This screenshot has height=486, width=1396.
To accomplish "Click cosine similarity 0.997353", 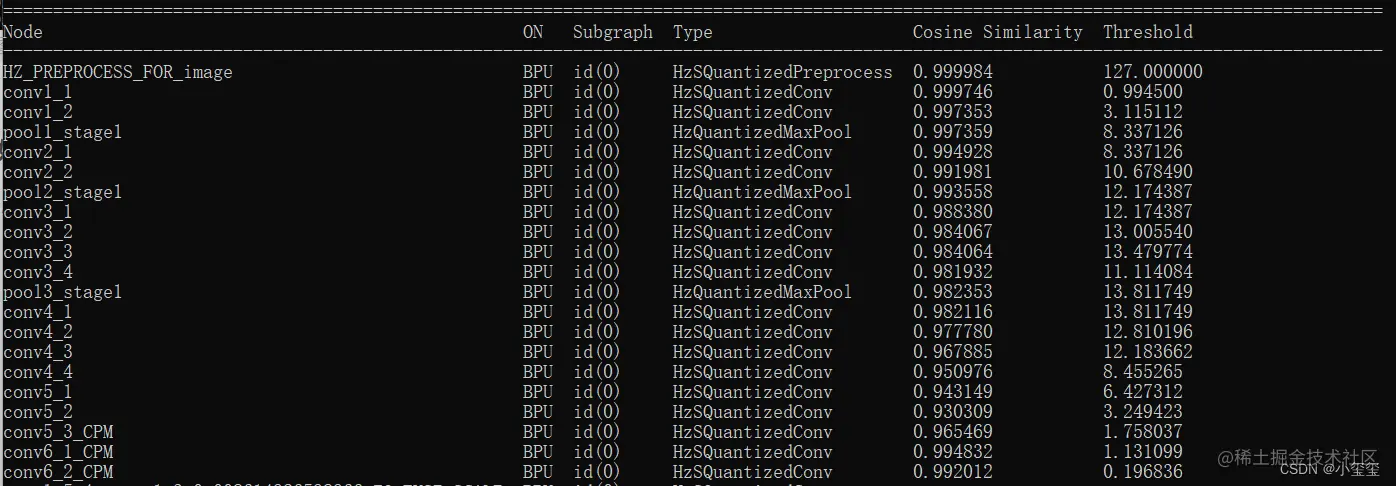I will pos(953,112).
